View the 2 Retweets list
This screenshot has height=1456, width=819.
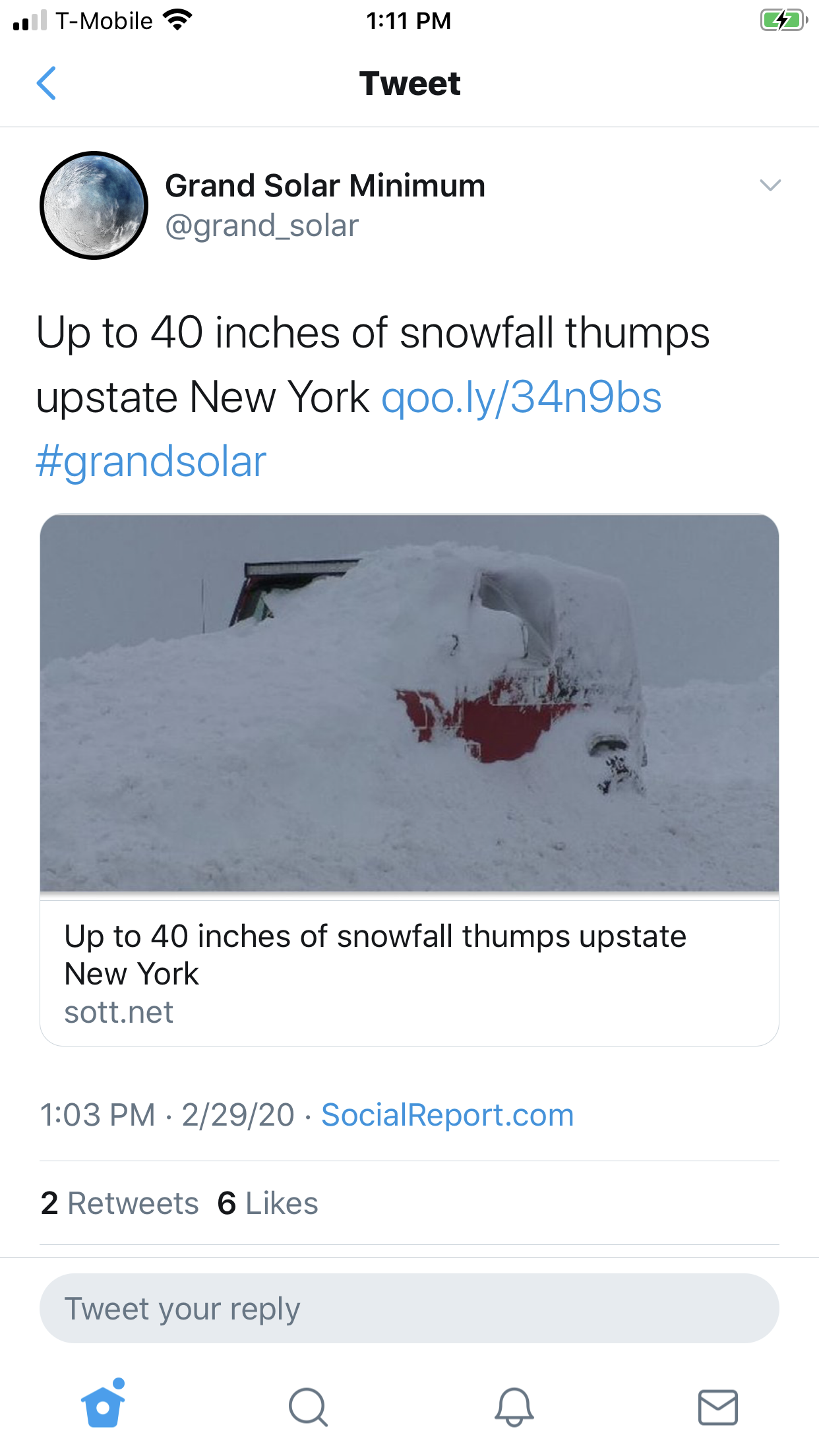119,1203
